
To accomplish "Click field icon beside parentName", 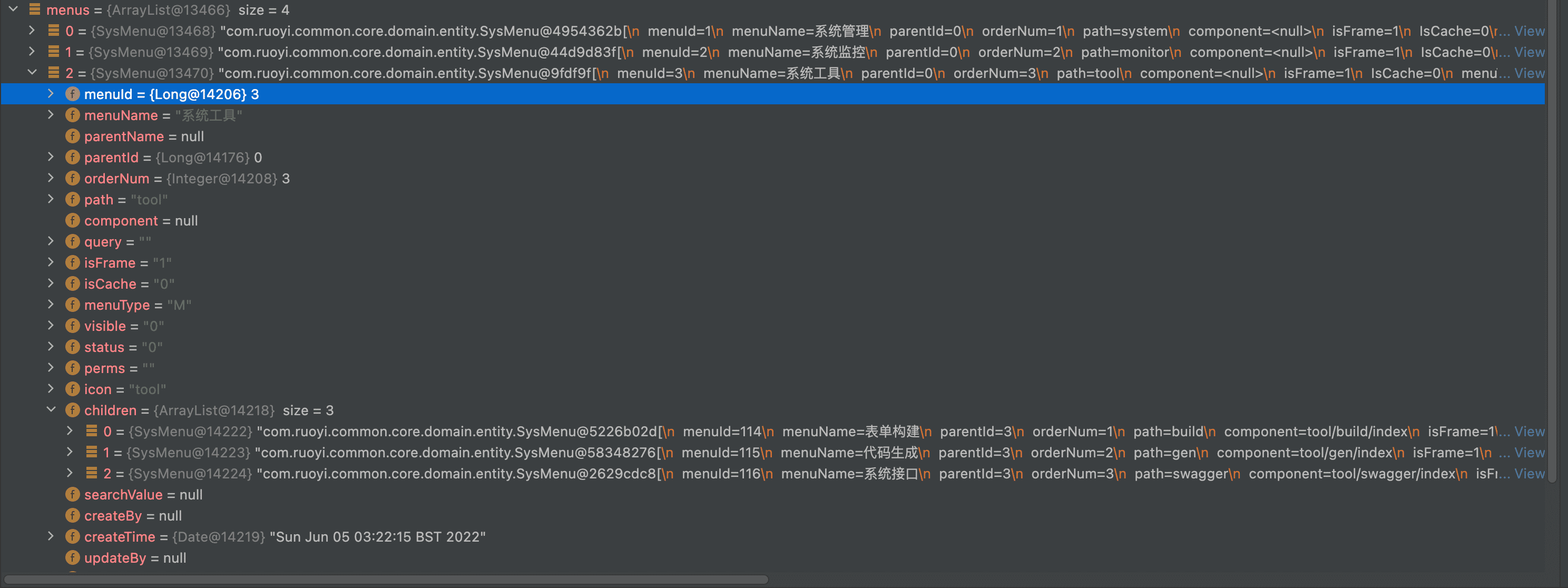I will coord(72,136).
